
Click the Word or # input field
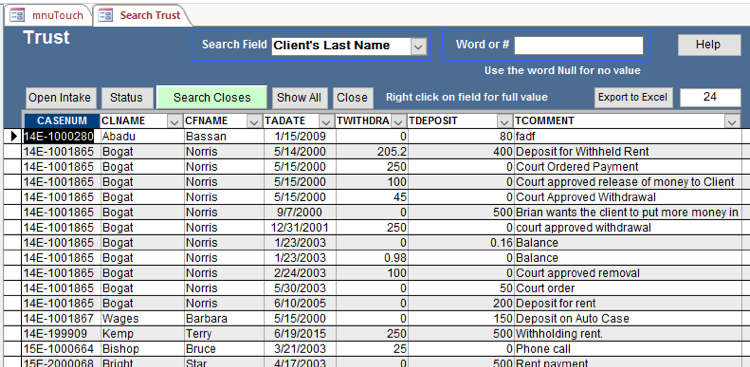coord(578,45)
